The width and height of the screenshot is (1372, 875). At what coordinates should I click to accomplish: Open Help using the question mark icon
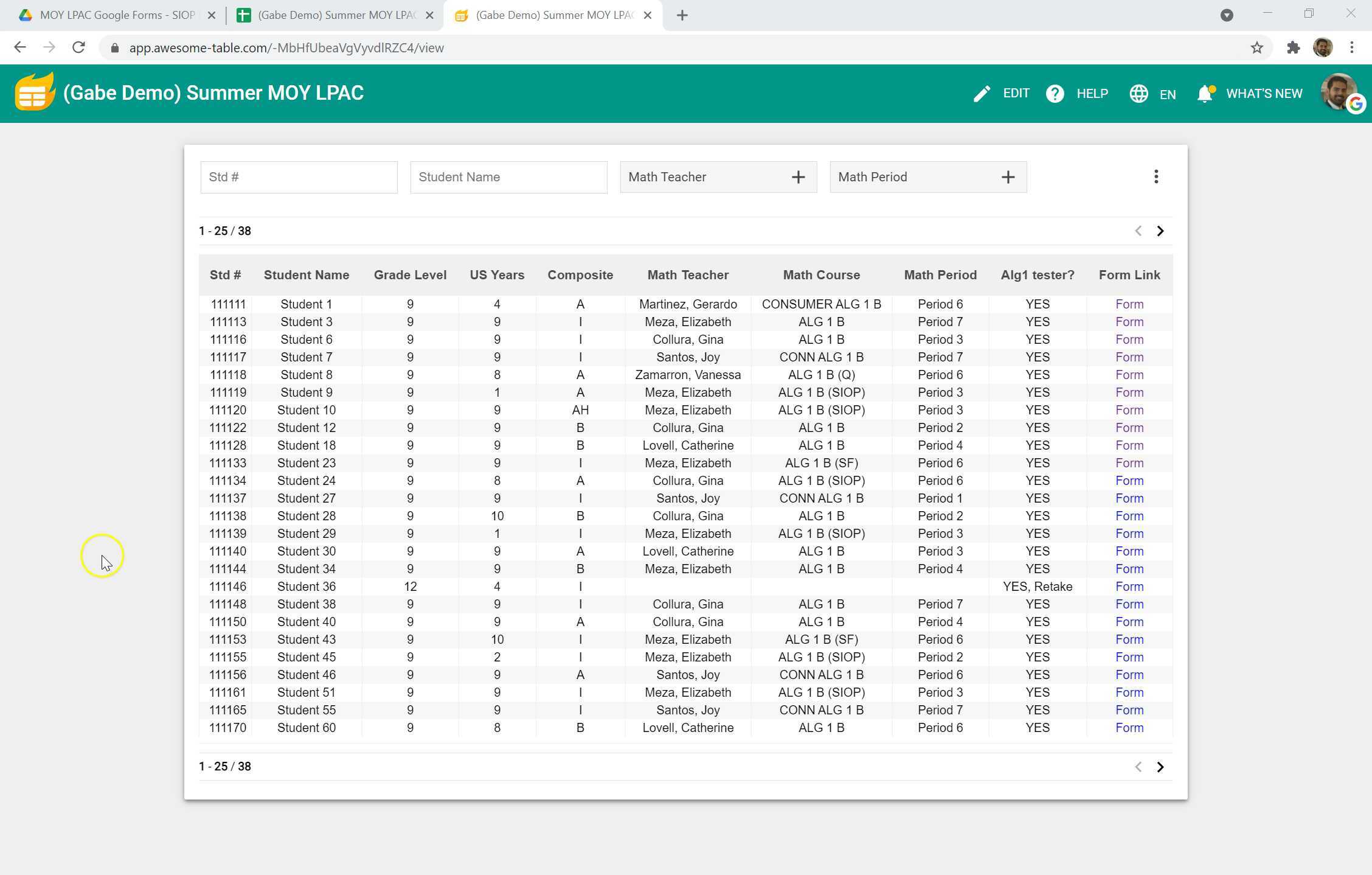tap(1055, 93)
